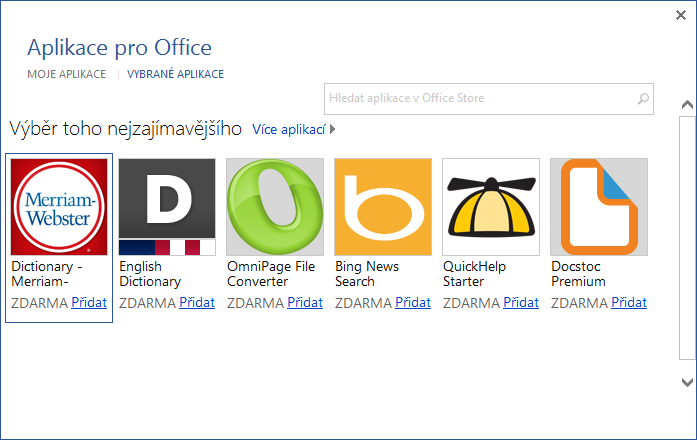Click the Aplikace pro Office title
This screenshot has width=697, height=440.
coord(120,48)
